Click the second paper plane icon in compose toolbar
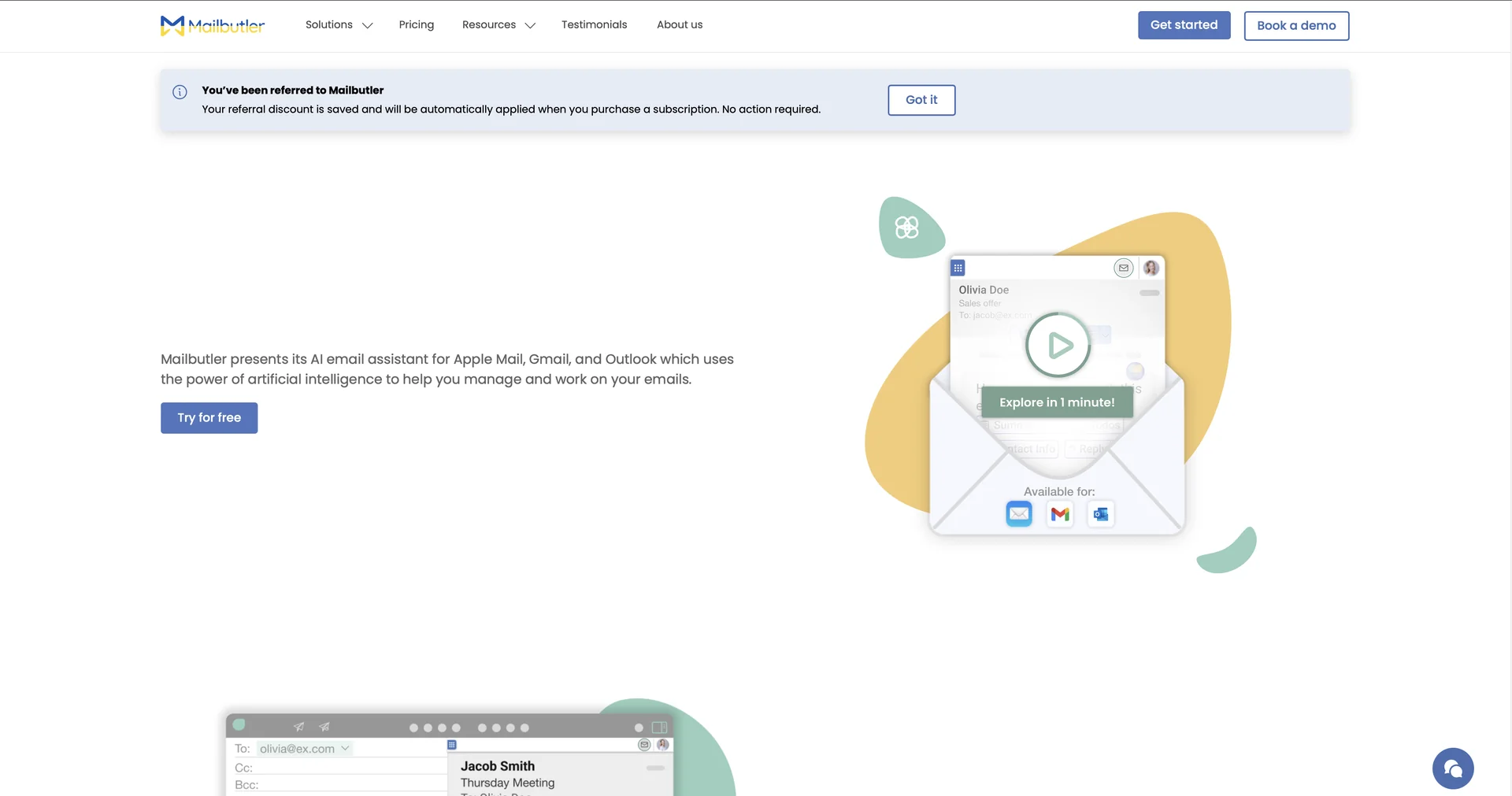 tap(324, 727)
